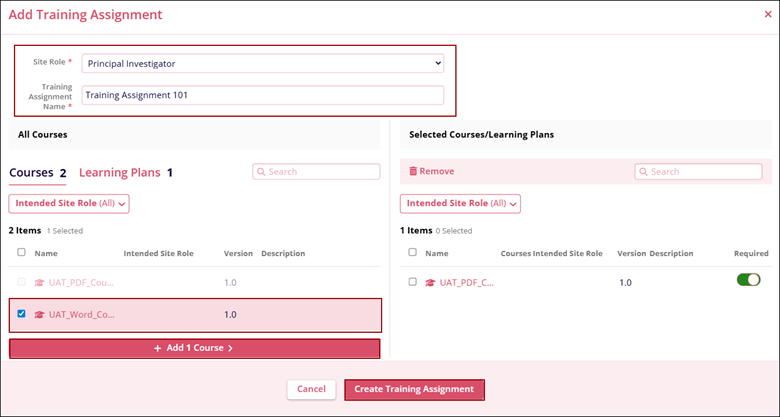Uncheck the UAT_Word_Co course checkbox
This screenshot has width=780, height=417.
point(22,314)
